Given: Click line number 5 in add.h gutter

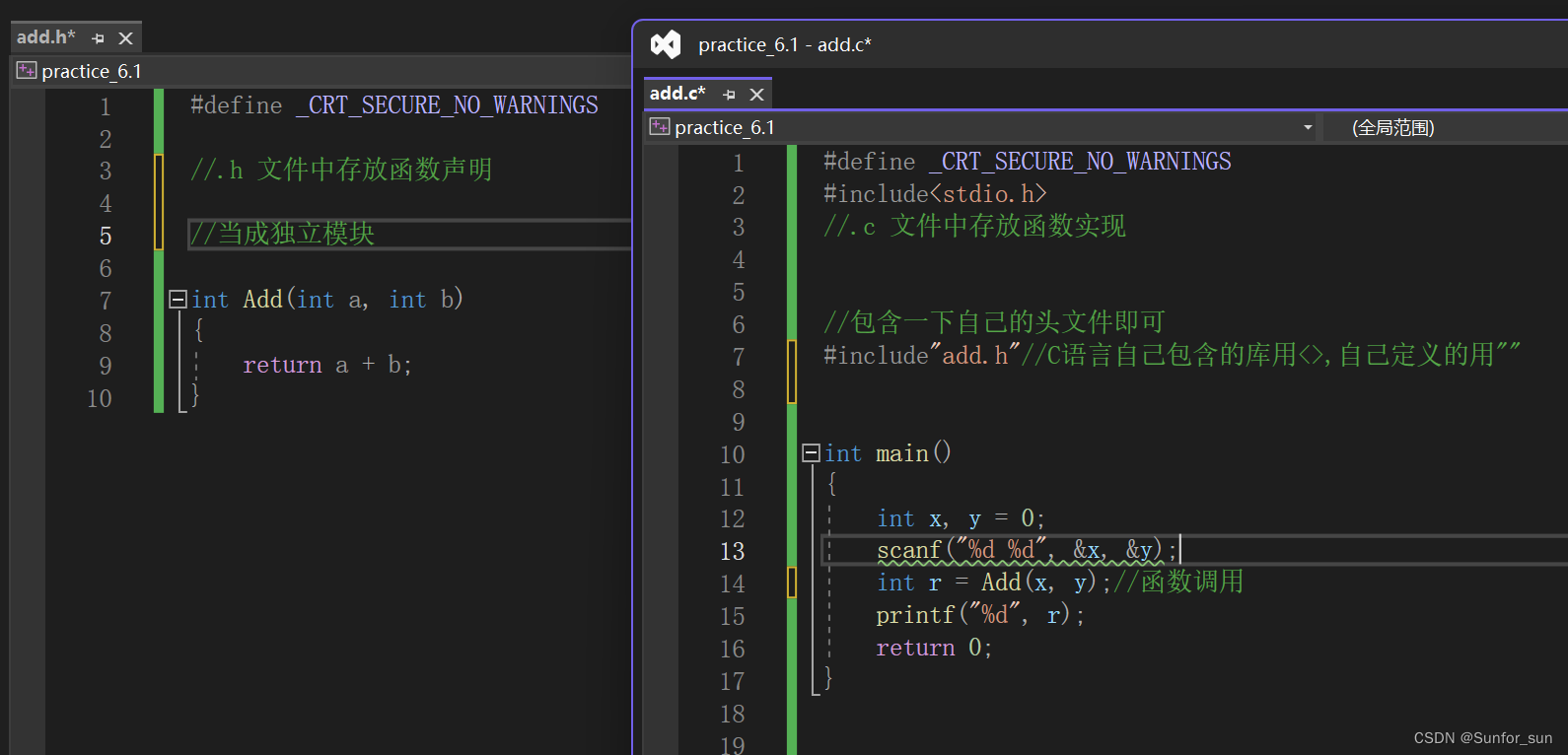Looking at the screenshot, I should coord(106,237).
